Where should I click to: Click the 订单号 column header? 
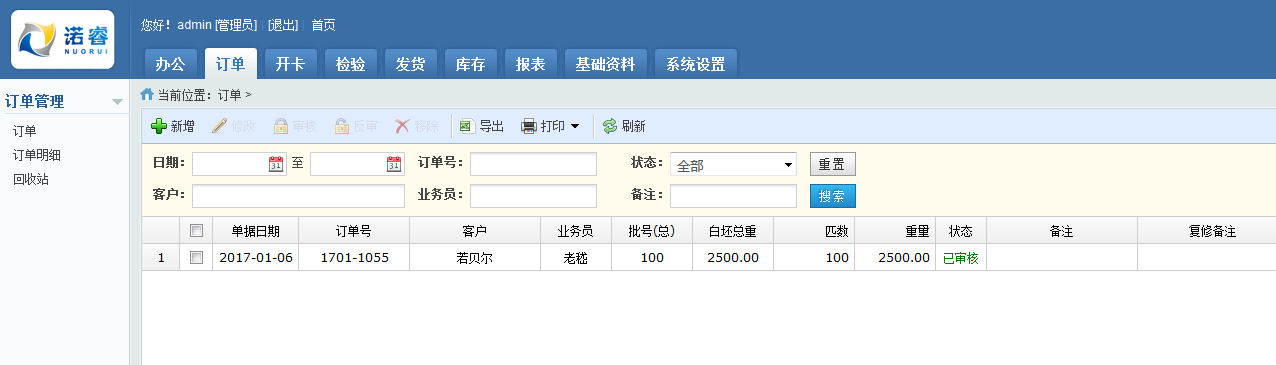354,231
